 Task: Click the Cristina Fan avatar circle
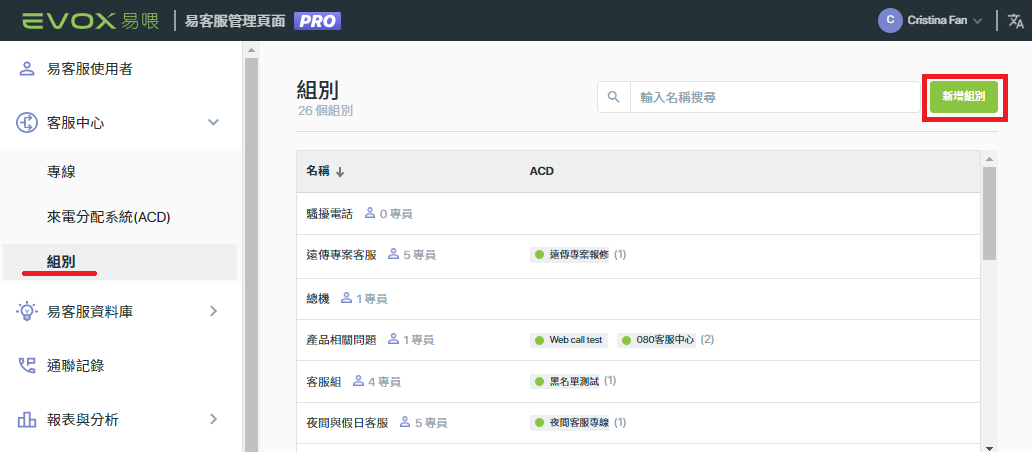tap(890, 20)
